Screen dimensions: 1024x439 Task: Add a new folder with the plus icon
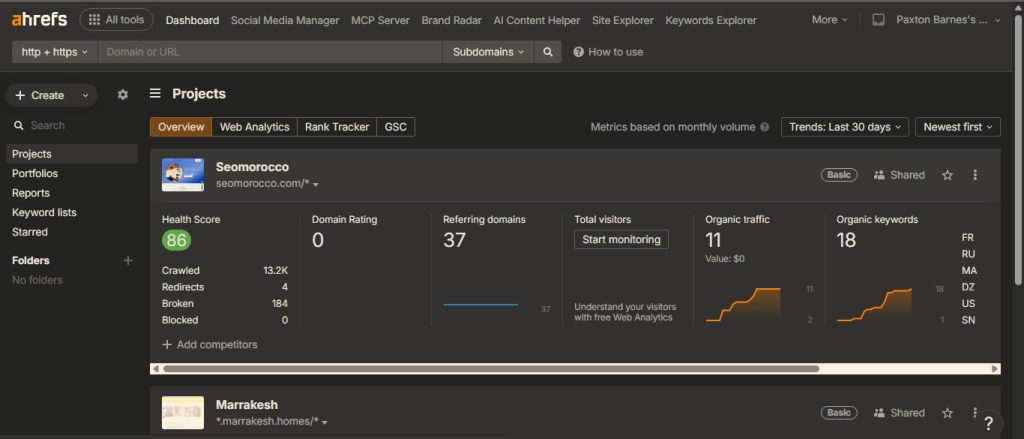[128, 261]
